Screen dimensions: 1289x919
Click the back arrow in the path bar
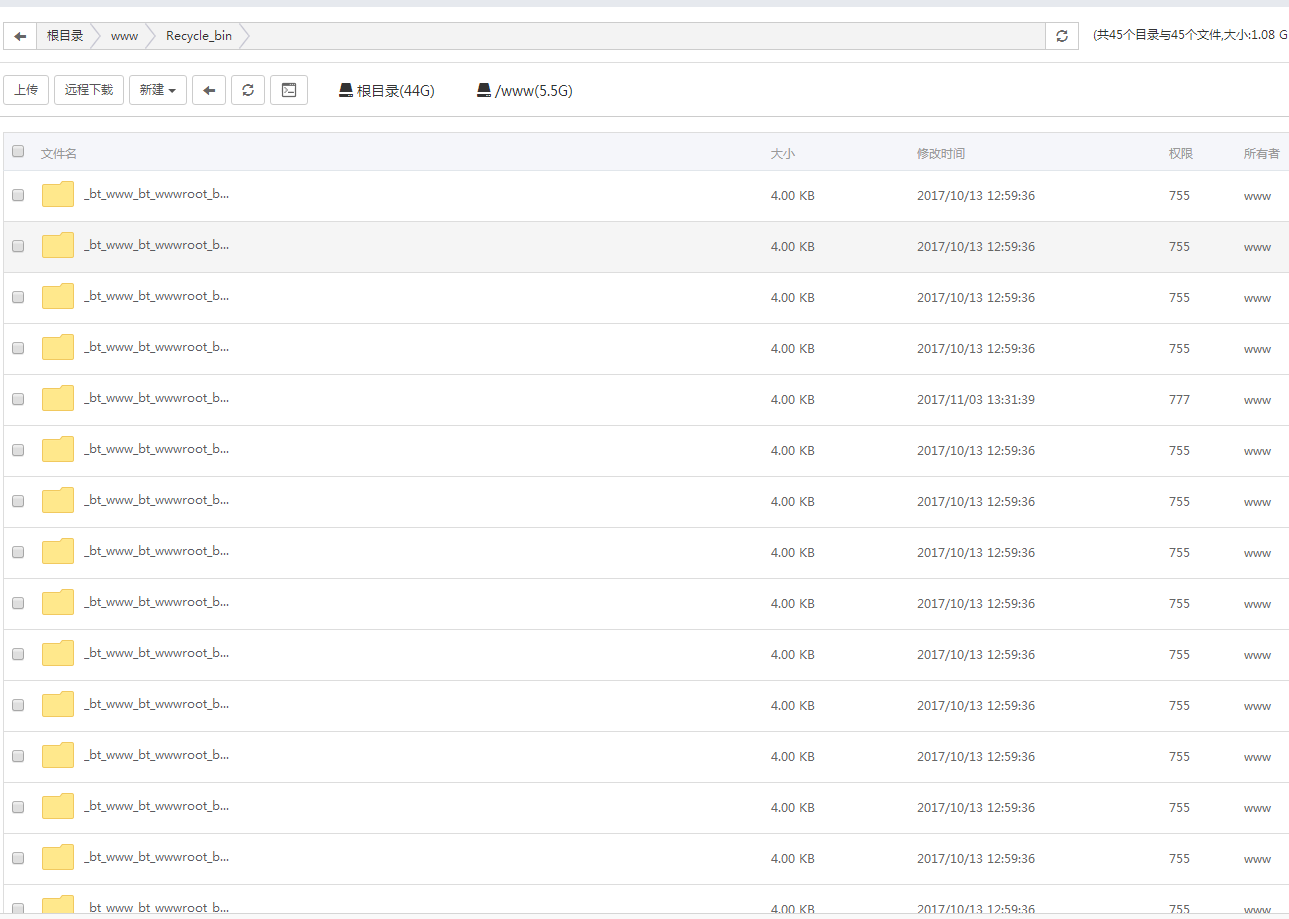click(20, 36)
